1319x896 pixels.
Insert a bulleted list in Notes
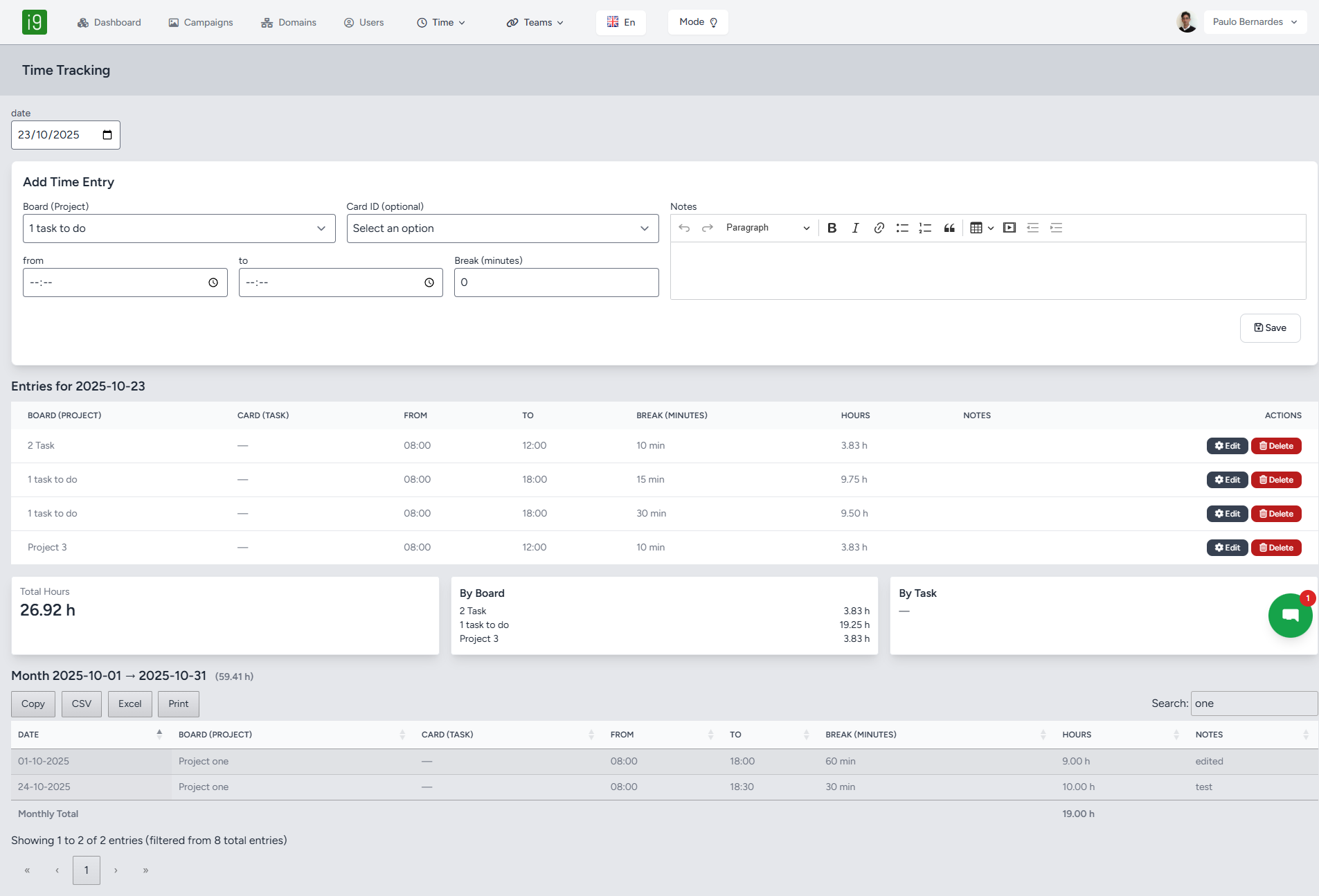click(x=901, y=228)
